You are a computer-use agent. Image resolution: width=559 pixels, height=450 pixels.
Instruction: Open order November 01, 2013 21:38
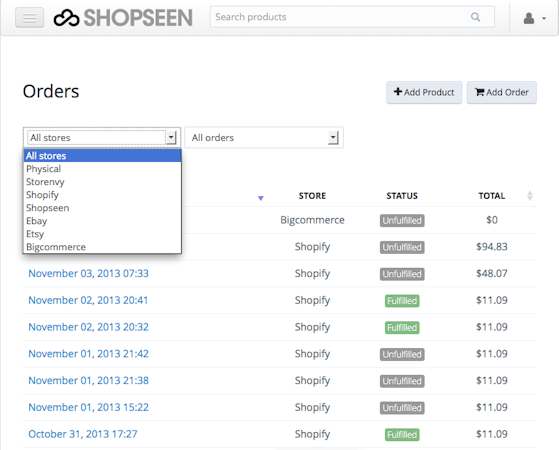(88, 380)
